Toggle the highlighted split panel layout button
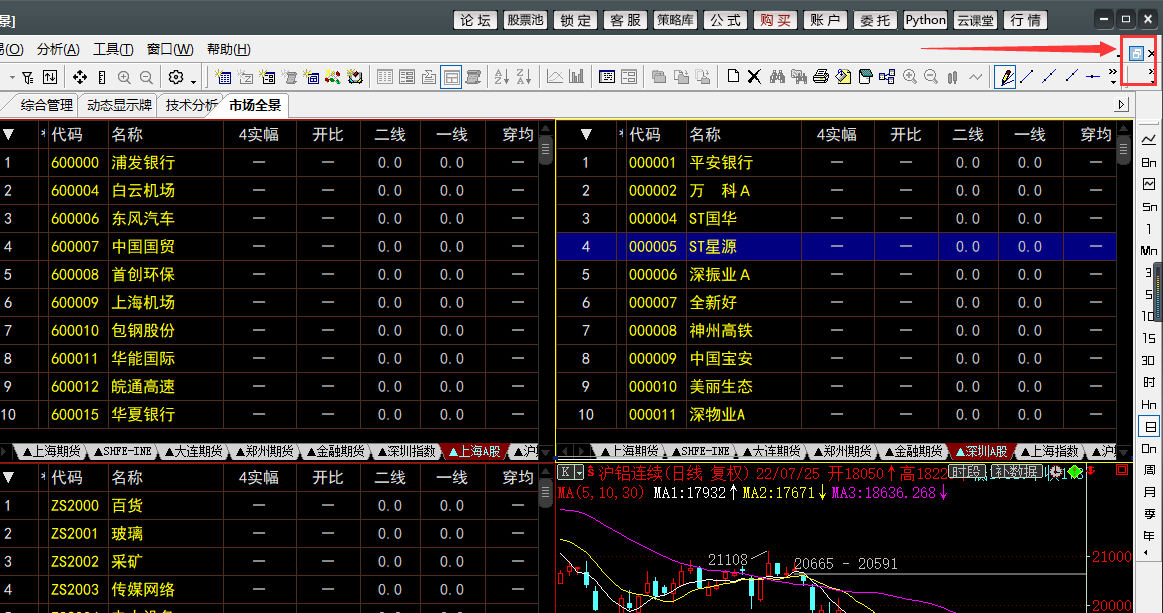1163x613 pixels. pyautogui.click(x=451, y=76)
